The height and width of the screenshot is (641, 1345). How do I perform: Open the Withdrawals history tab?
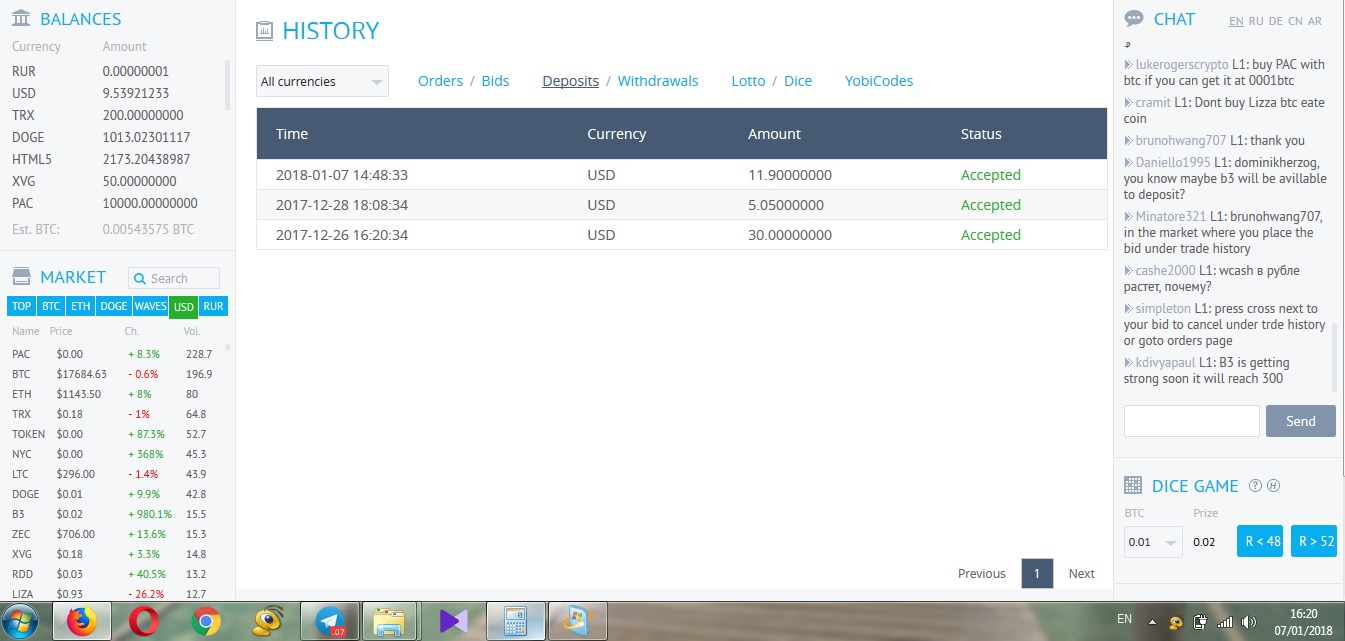pos(657,81)
